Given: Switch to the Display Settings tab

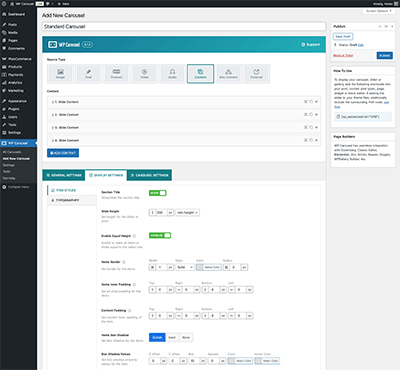Looking at the screenshot, I should (x=106, y=175).
